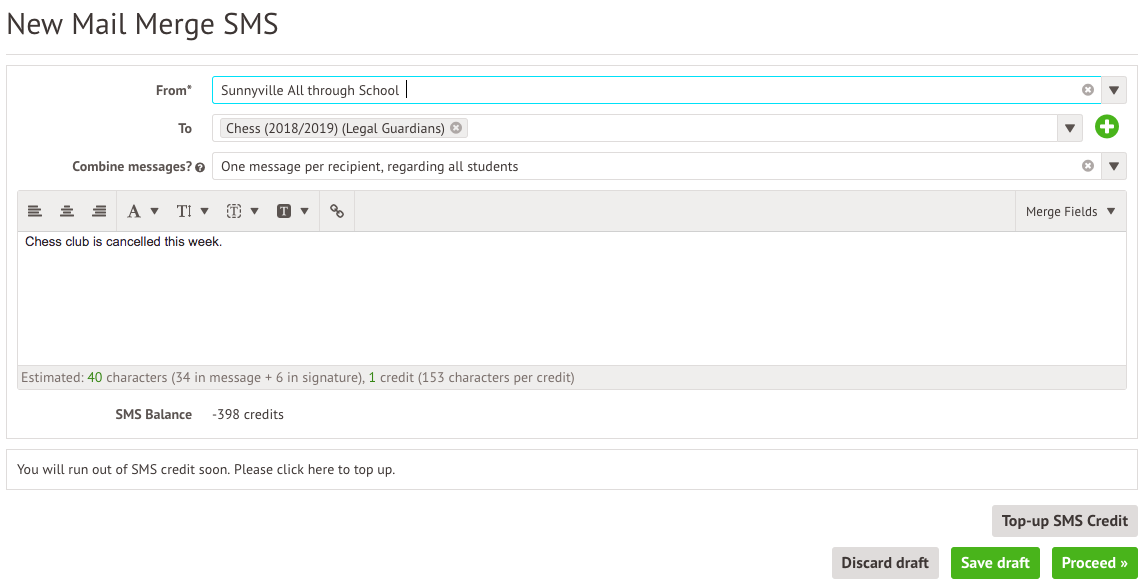
Task: Center-align the message text
Action: click(67, 211)
